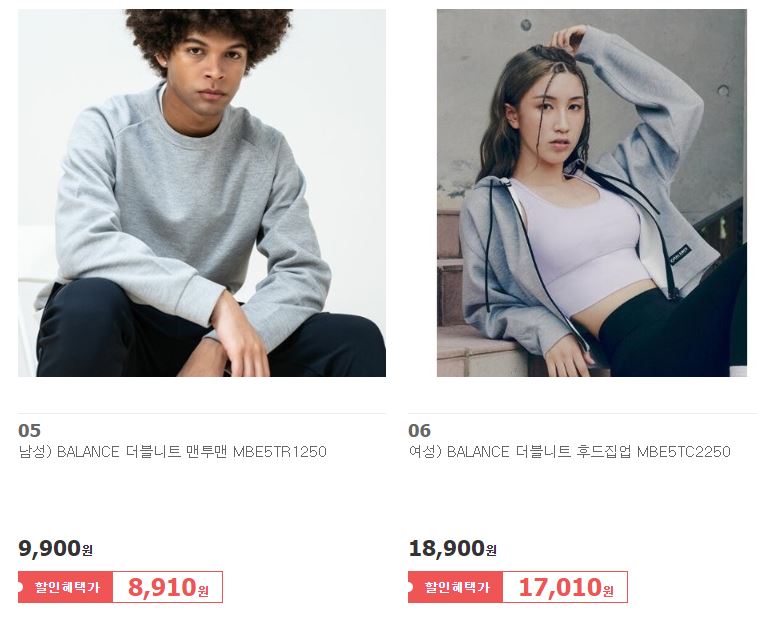
Task: Click model code MBE5TR1250
Action: coord(280,452)
